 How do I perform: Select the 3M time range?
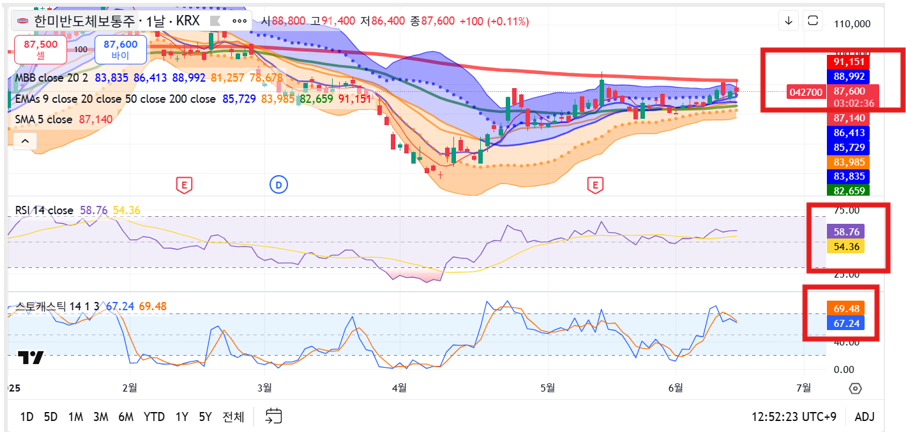101,416
